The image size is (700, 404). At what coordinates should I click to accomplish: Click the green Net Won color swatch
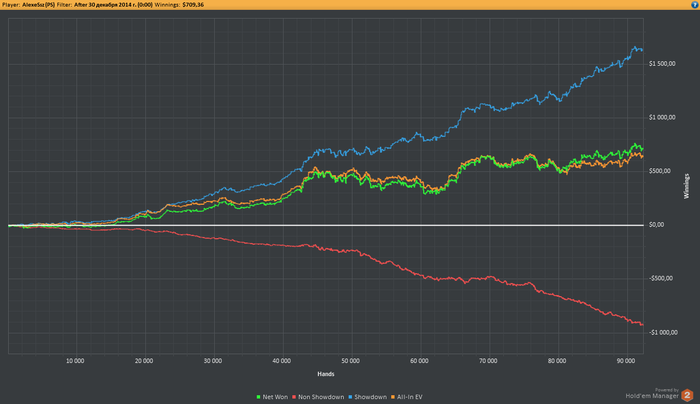click(x=258, y=397)
